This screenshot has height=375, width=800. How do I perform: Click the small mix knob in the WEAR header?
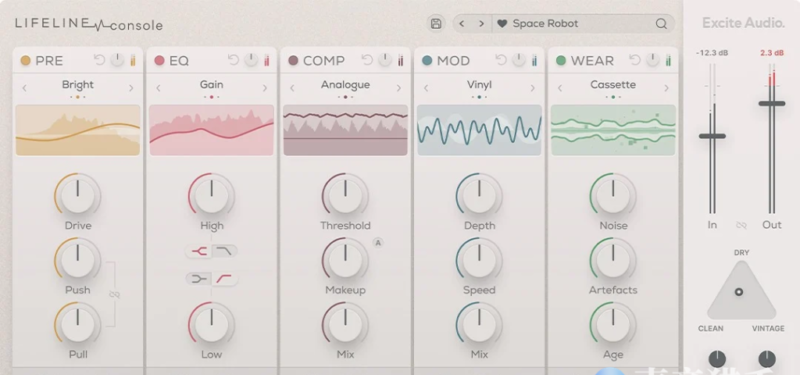(x=653, y=60)
